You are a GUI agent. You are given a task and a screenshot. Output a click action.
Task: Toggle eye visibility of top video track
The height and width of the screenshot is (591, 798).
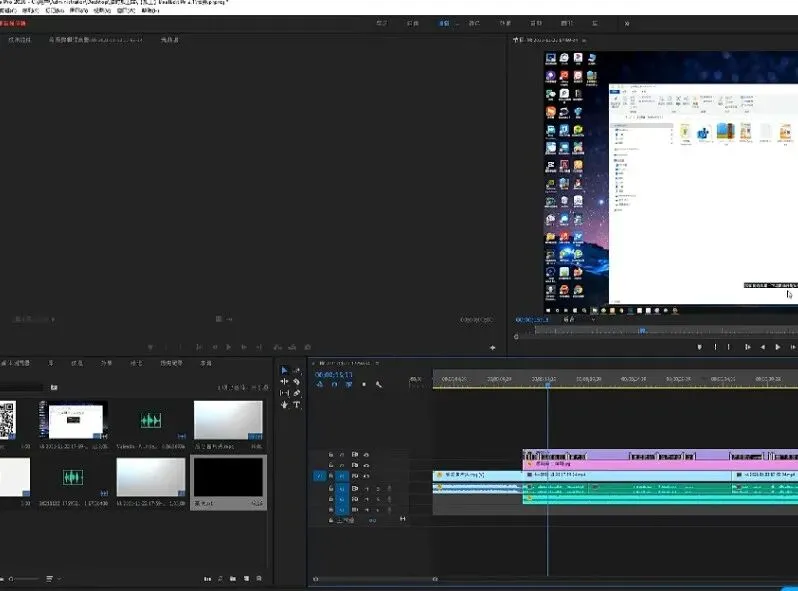tap(367, 453)
